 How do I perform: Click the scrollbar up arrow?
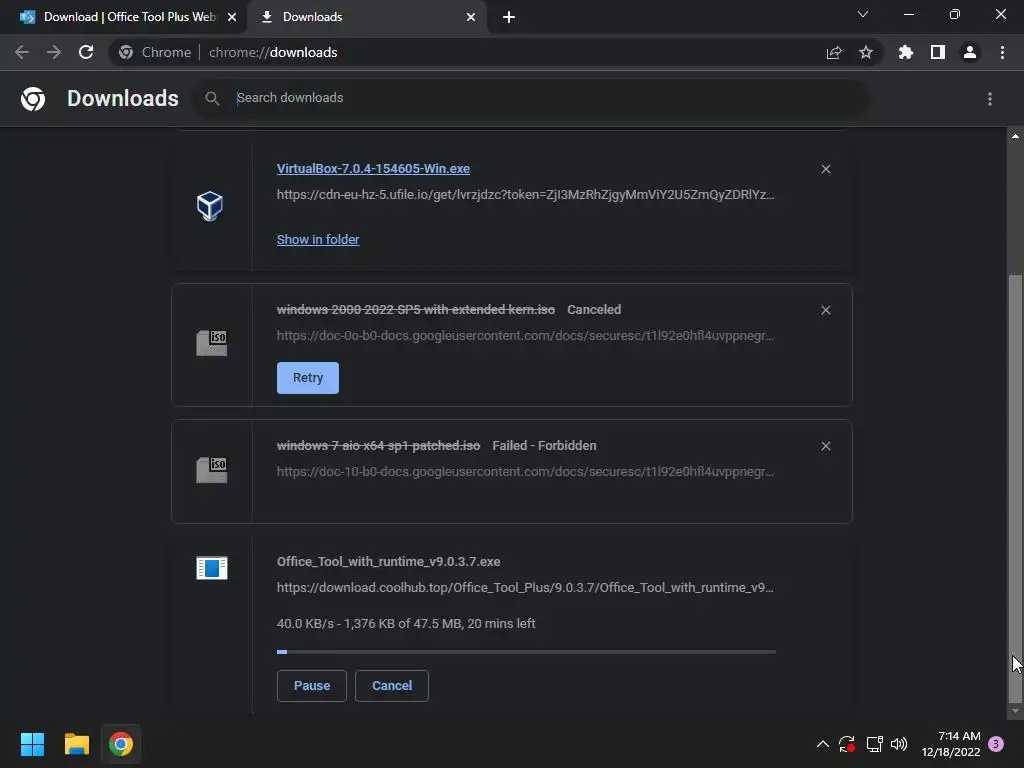point(1015,136)
